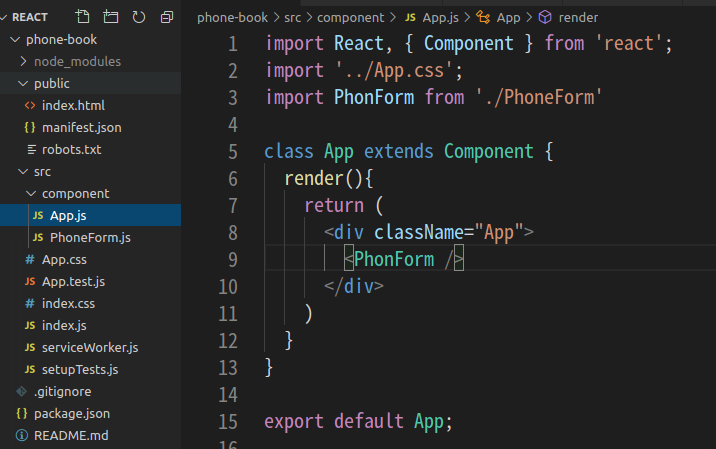Image resolution: width=716 pixels, height=449 pixels.
Task: Click './PhoneForm' import string on line 3
Action: [539, 97]
